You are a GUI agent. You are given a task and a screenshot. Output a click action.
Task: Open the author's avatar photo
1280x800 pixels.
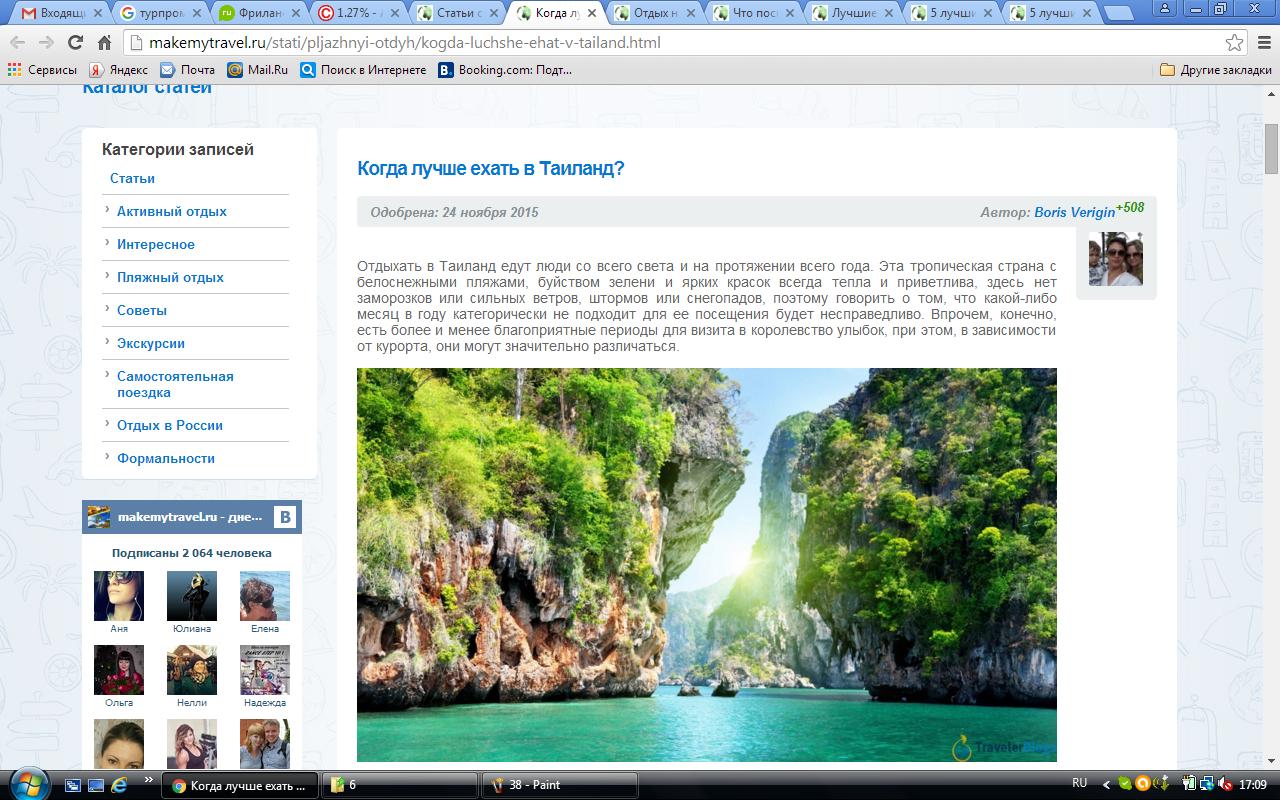point(1116,259)
